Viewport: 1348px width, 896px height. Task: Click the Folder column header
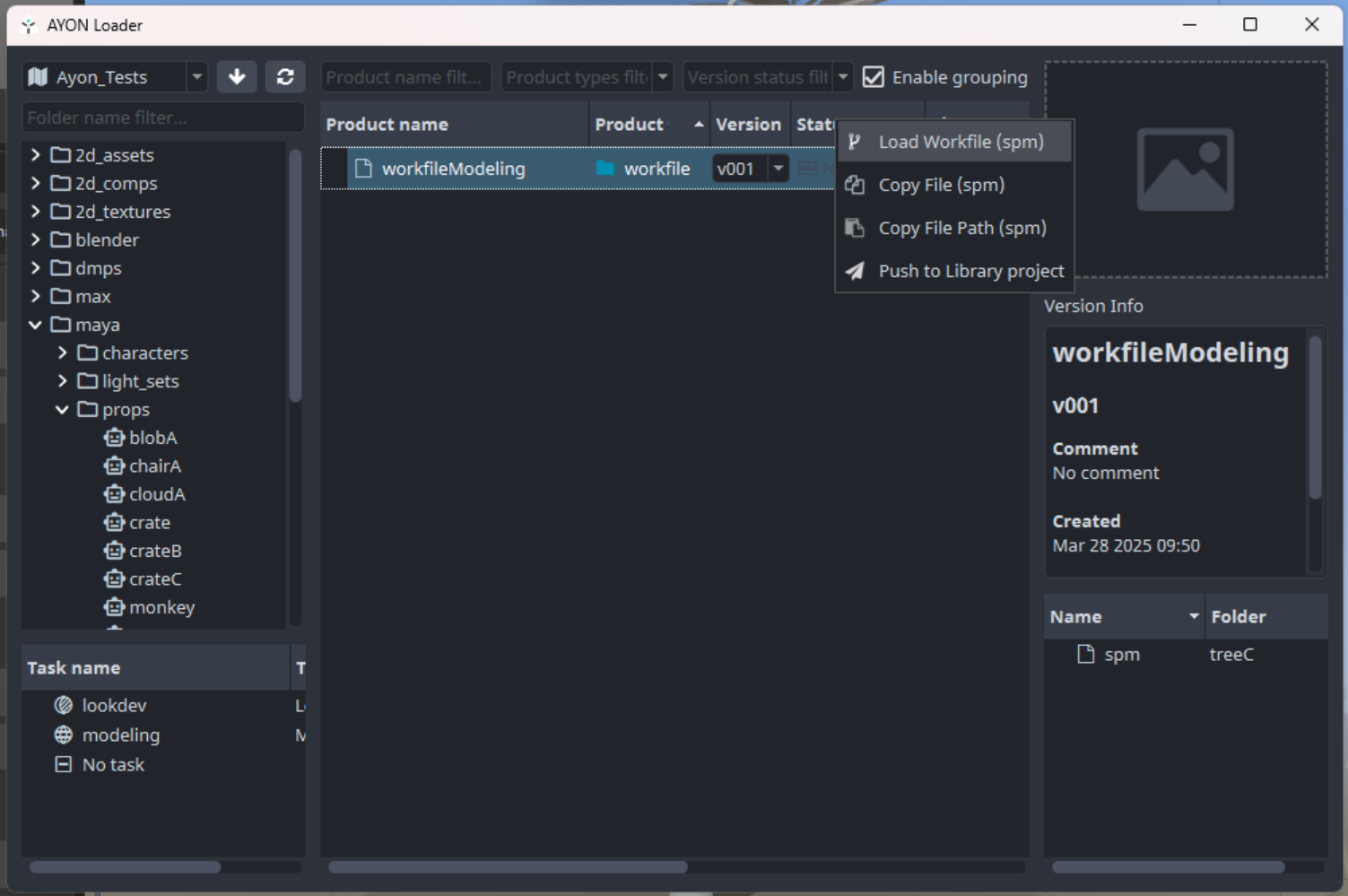point(1266,617)
